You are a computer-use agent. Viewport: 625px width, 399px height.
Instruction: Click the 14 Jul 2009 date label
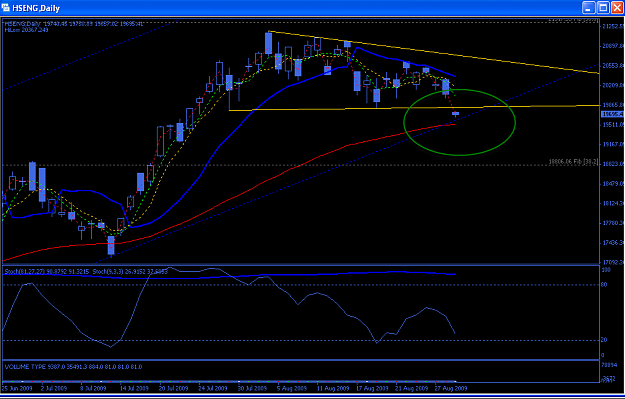(x=134, y=387)
